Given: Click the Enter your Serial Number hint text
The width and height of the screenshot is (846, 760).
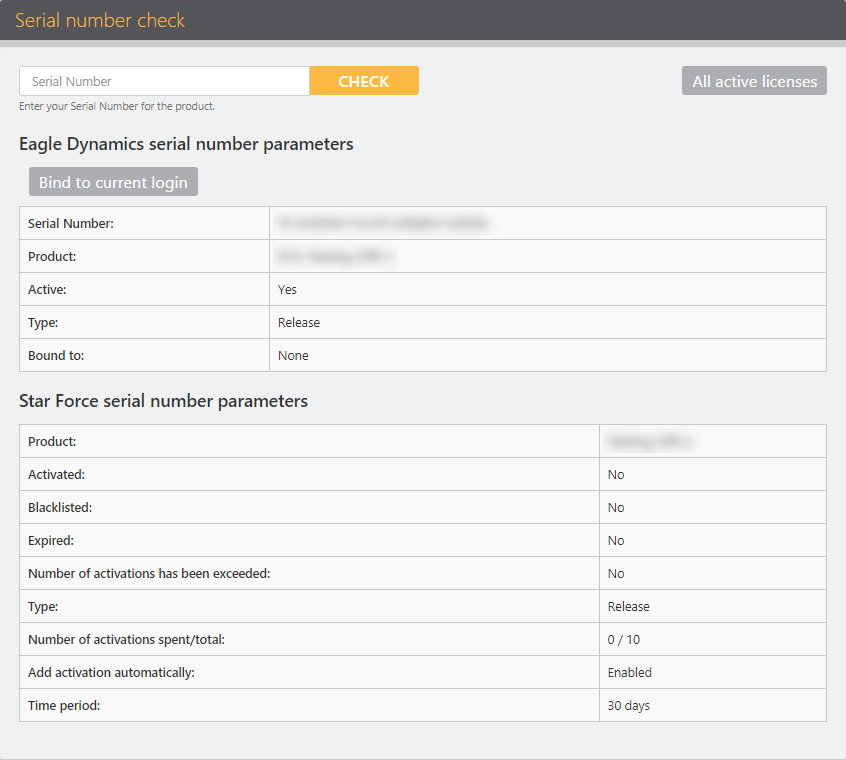Looking at the screenshot, I should 117,106.
